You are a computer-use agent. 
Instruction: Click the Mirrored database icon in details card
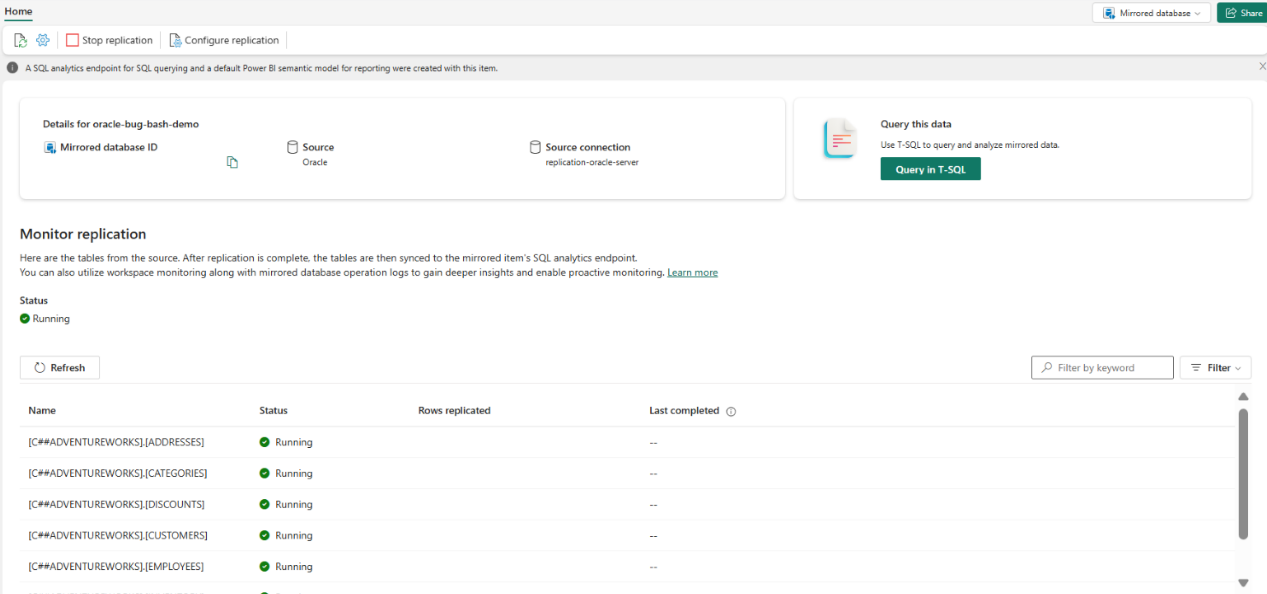pyautogui.click(x=51, y=147)
